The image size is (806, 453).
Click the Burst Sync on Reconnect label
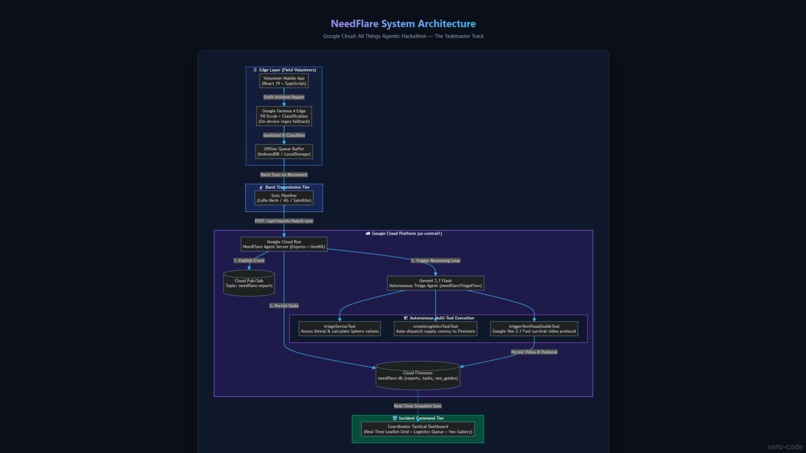[284, 174]
